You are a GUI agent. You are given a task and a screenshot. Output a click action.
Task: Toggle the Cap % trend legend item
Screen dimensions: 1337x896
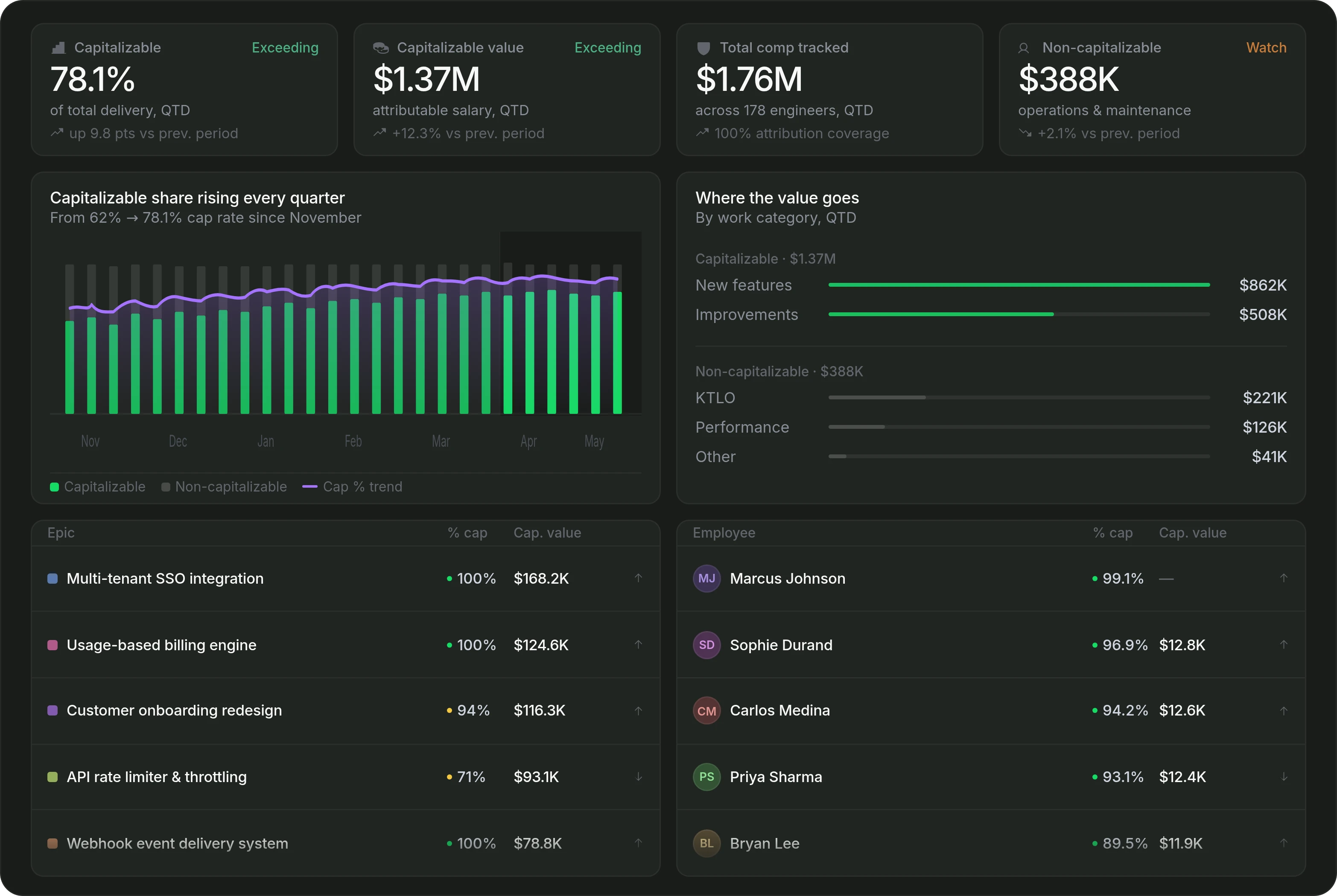pyautogui.click(x=352, y=487)
